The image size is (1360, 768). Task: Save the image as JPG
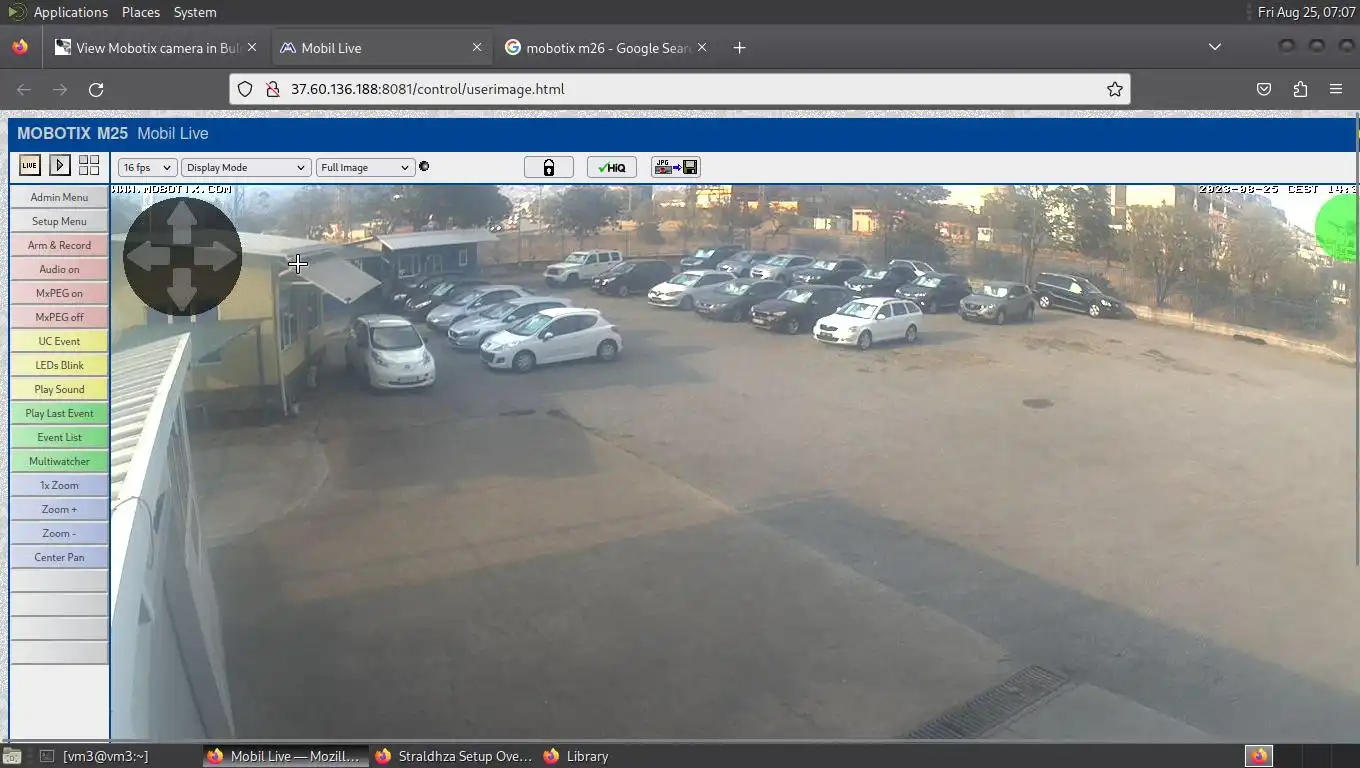[x=676, y=167]
